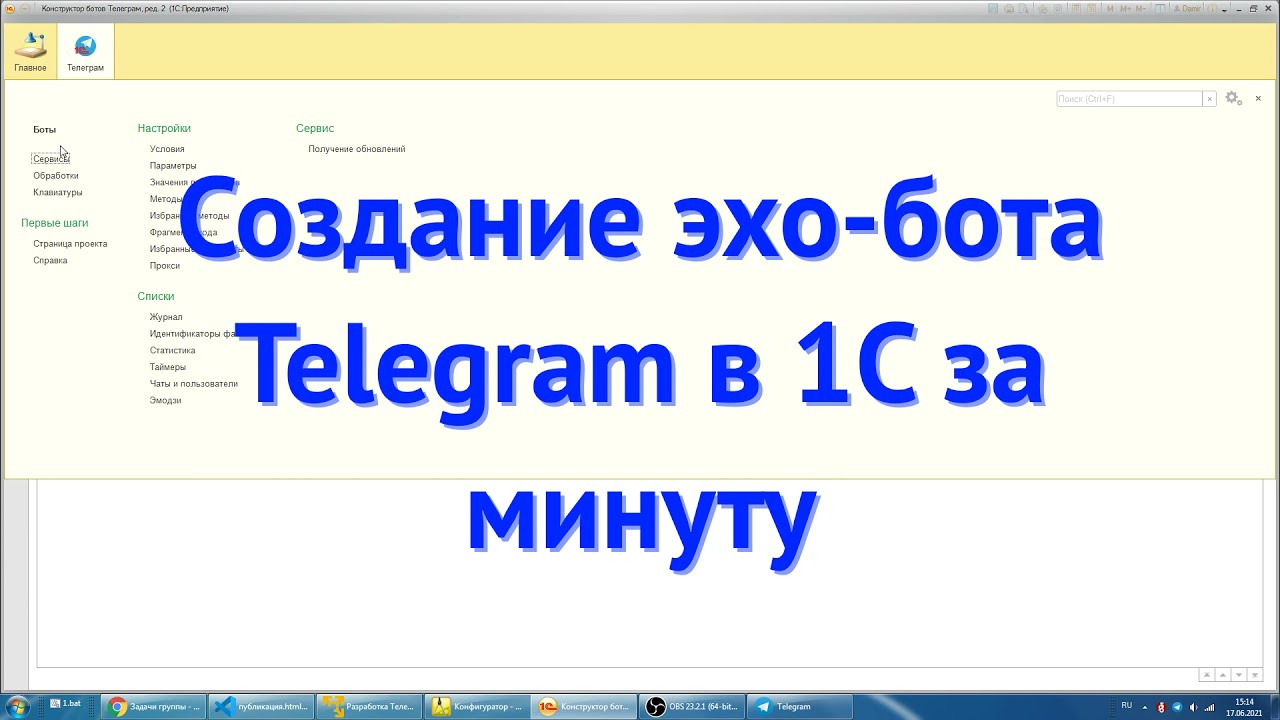Open the Статистика list
This screenshot has height=720, width=1280.
point(173,350)
